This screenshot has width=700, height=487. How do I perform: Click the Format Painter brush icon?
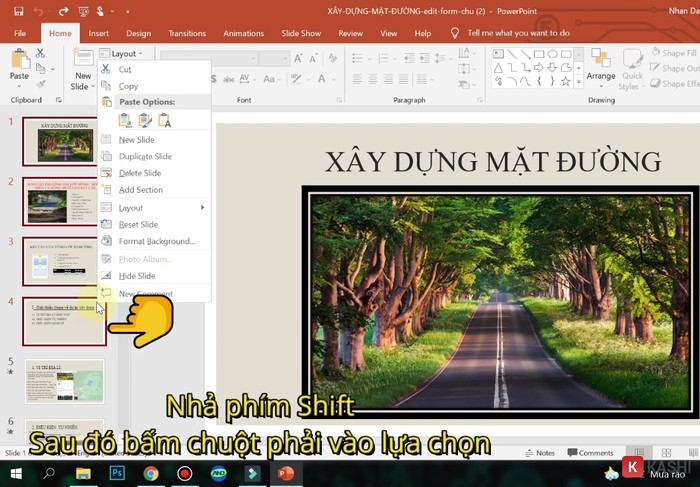tap(41, 84)
